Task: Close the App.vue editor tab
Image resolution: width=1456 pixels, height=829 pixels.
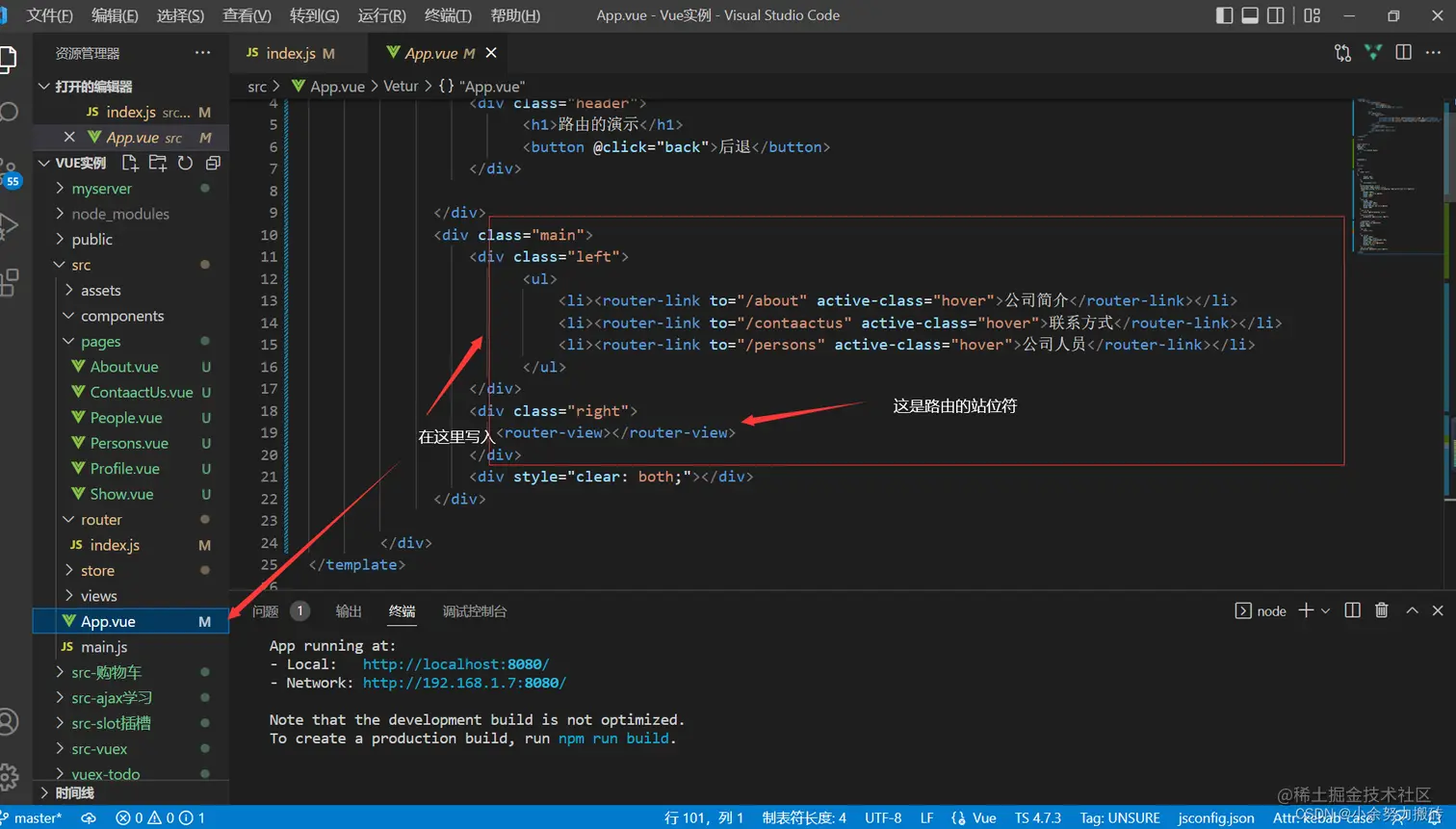Action: click(x=491, y=53)
